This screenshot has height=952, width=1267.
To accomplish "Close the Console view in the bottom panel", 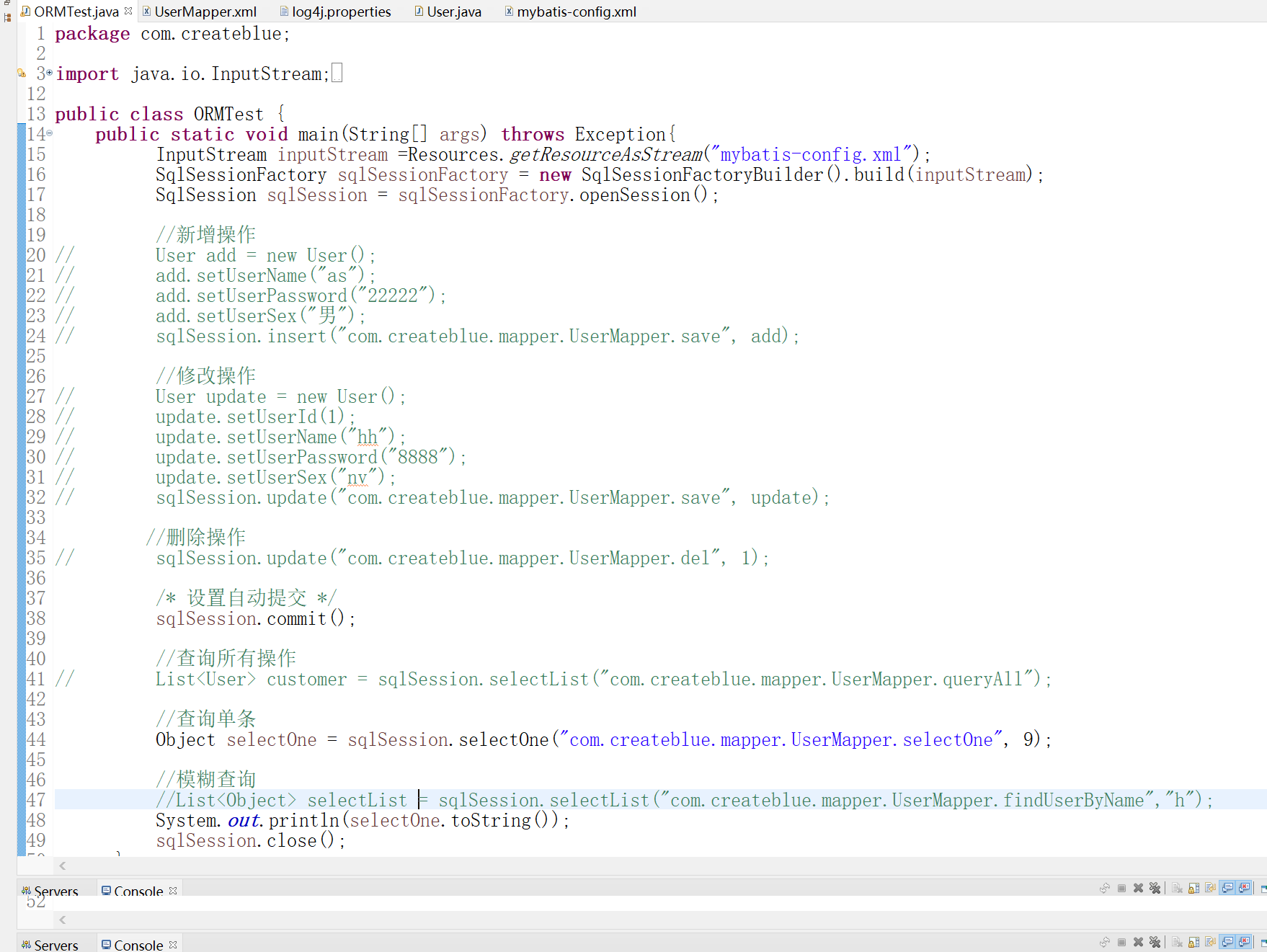I will tap(173, 944).
